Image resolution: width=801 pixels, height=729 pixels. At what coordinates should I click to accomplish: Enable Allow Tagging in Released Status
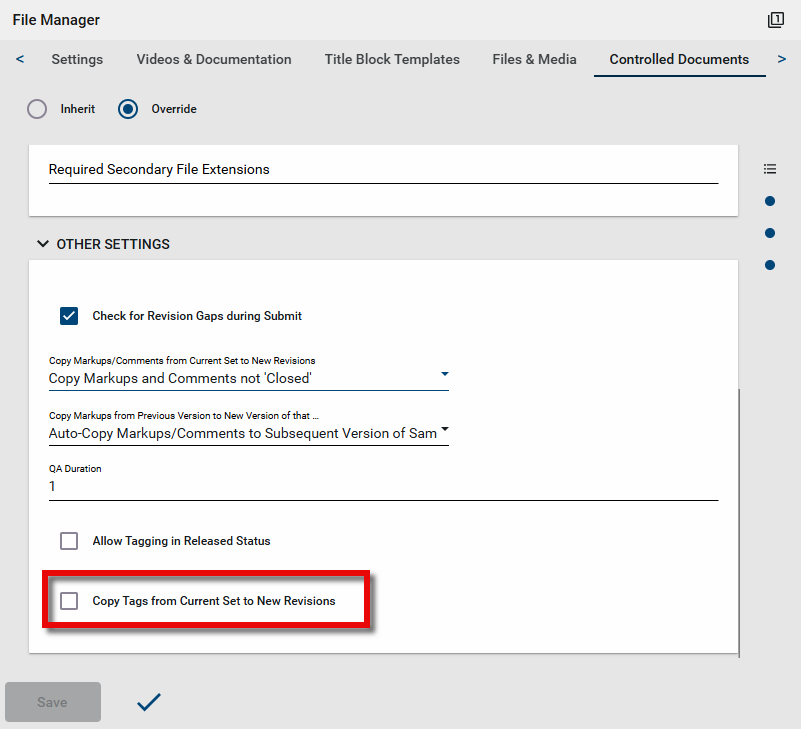(x=69, y=541)
